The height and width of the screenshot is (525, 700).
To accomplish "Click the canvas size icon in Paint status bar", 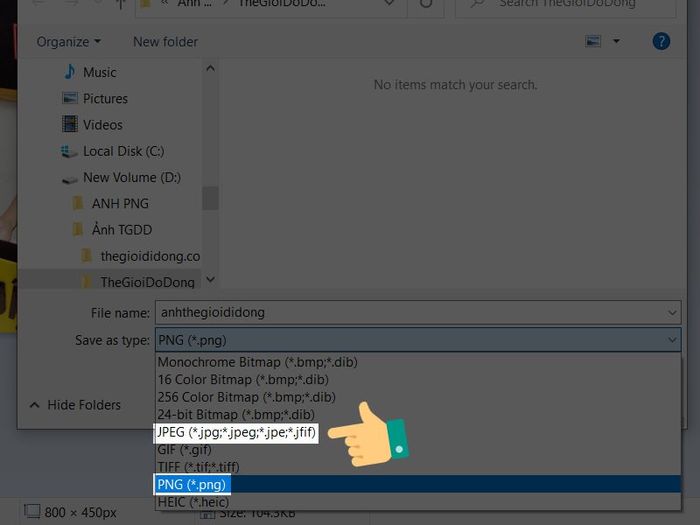I will pos(32,511).
